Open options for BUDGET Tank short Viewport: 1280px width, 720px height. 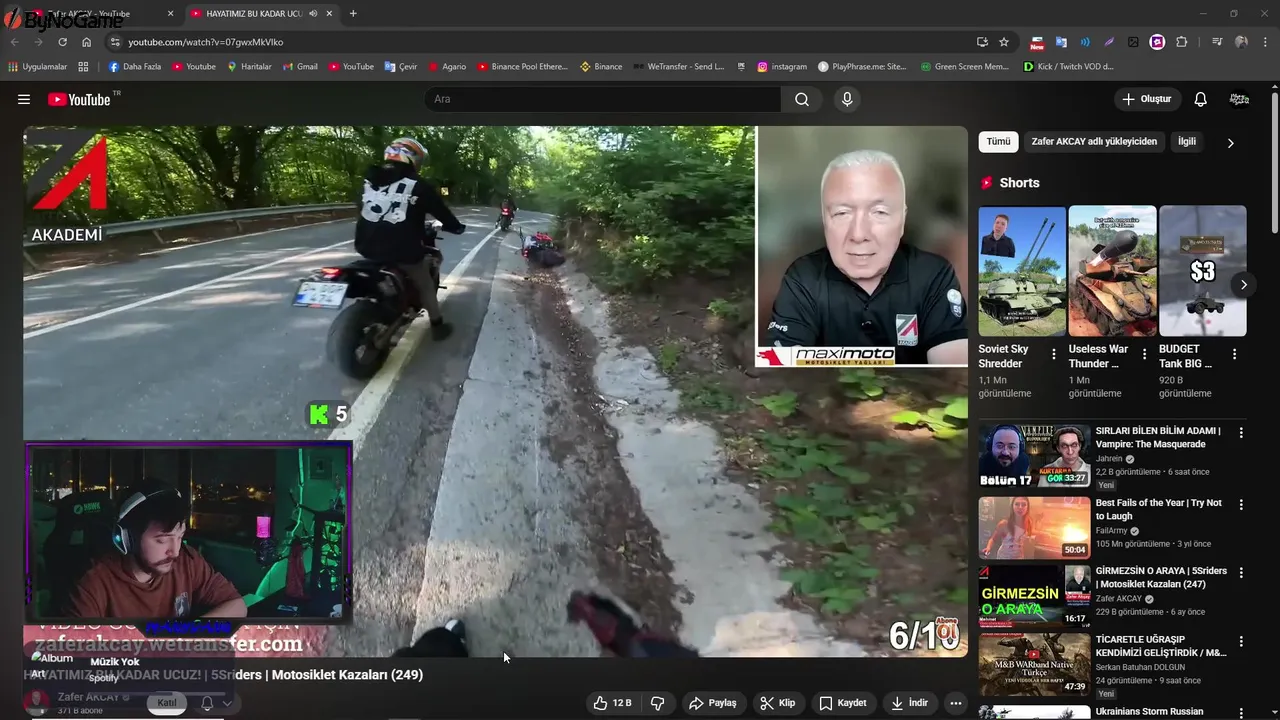tap(1234, 354)
